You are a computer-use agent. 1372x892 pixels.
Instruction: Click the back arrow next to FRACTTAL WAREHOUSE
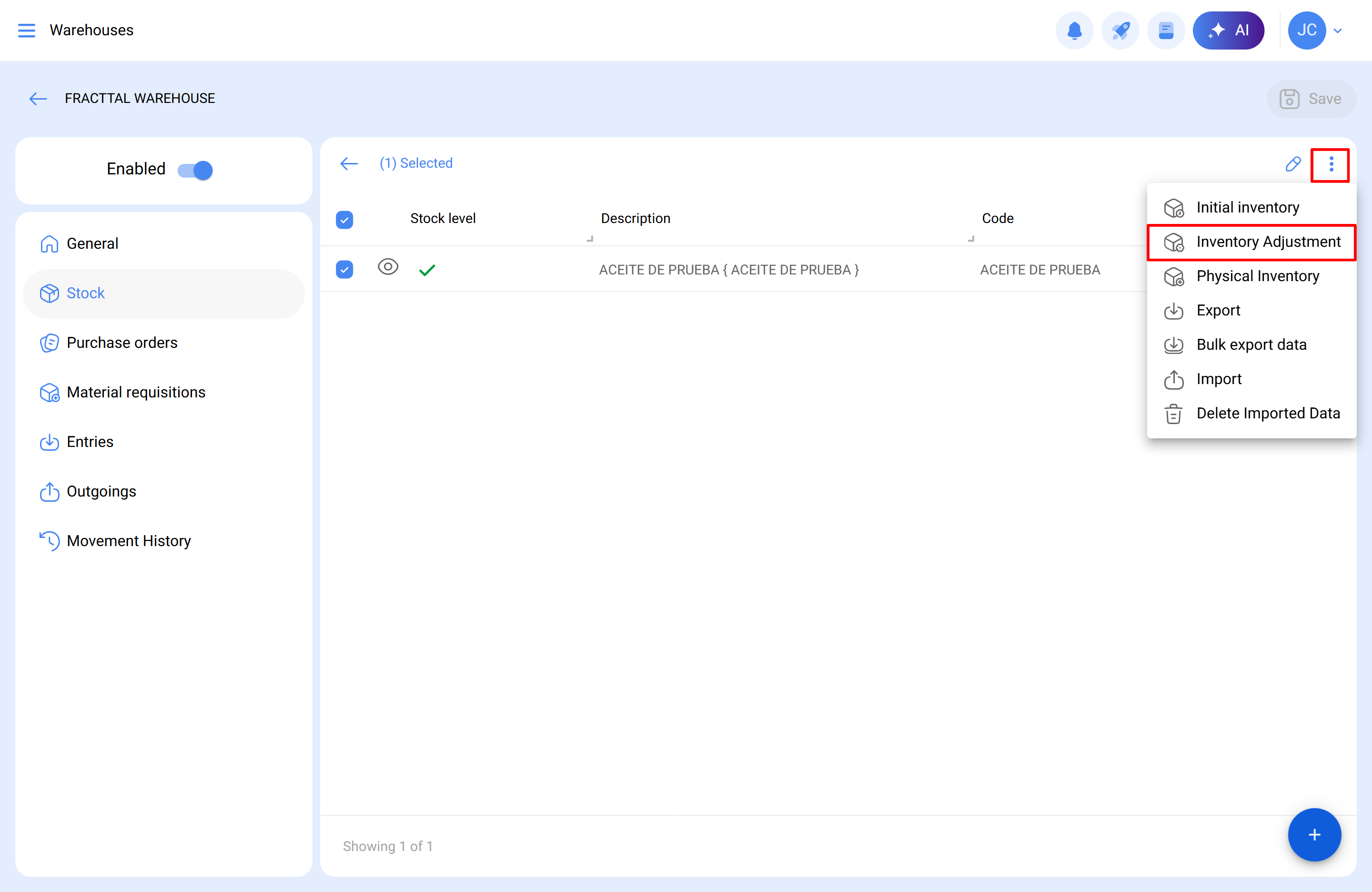pos(38,99)
